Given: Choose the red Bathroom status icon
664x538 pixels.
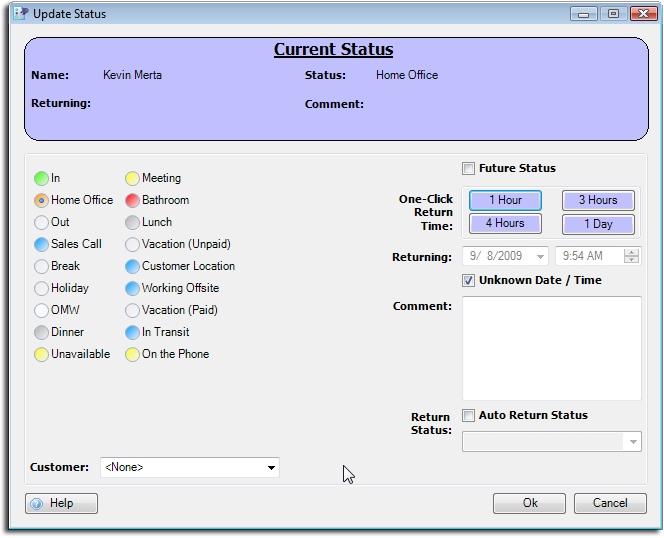Looking at the screenshot, I should pos(132,201).
